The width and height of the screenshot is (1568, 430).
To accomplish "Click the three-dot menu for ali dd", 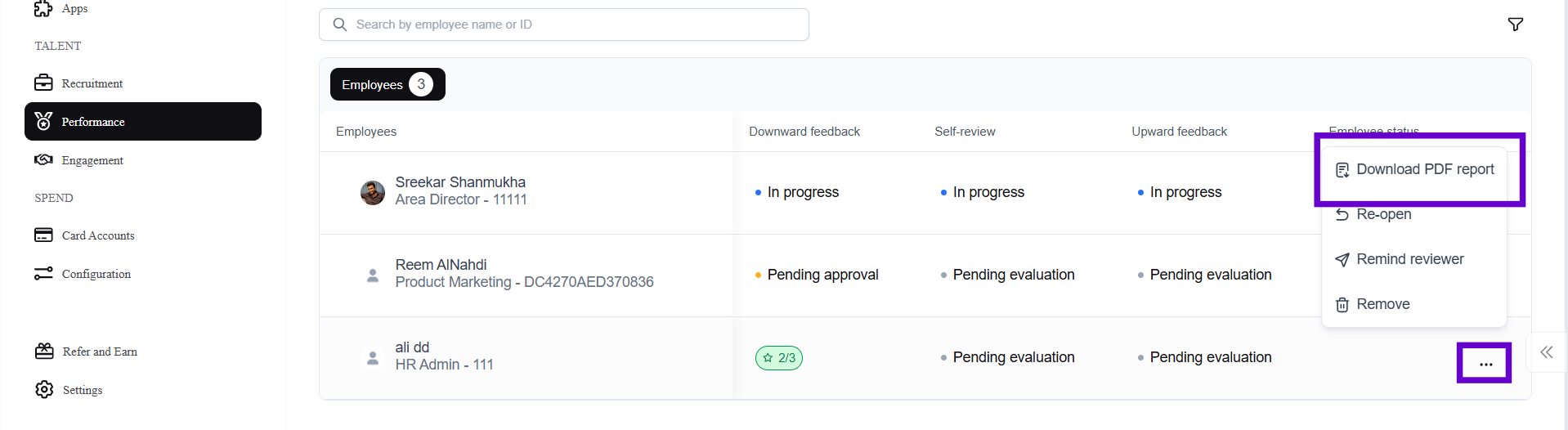I will [x=1485, y=364].
